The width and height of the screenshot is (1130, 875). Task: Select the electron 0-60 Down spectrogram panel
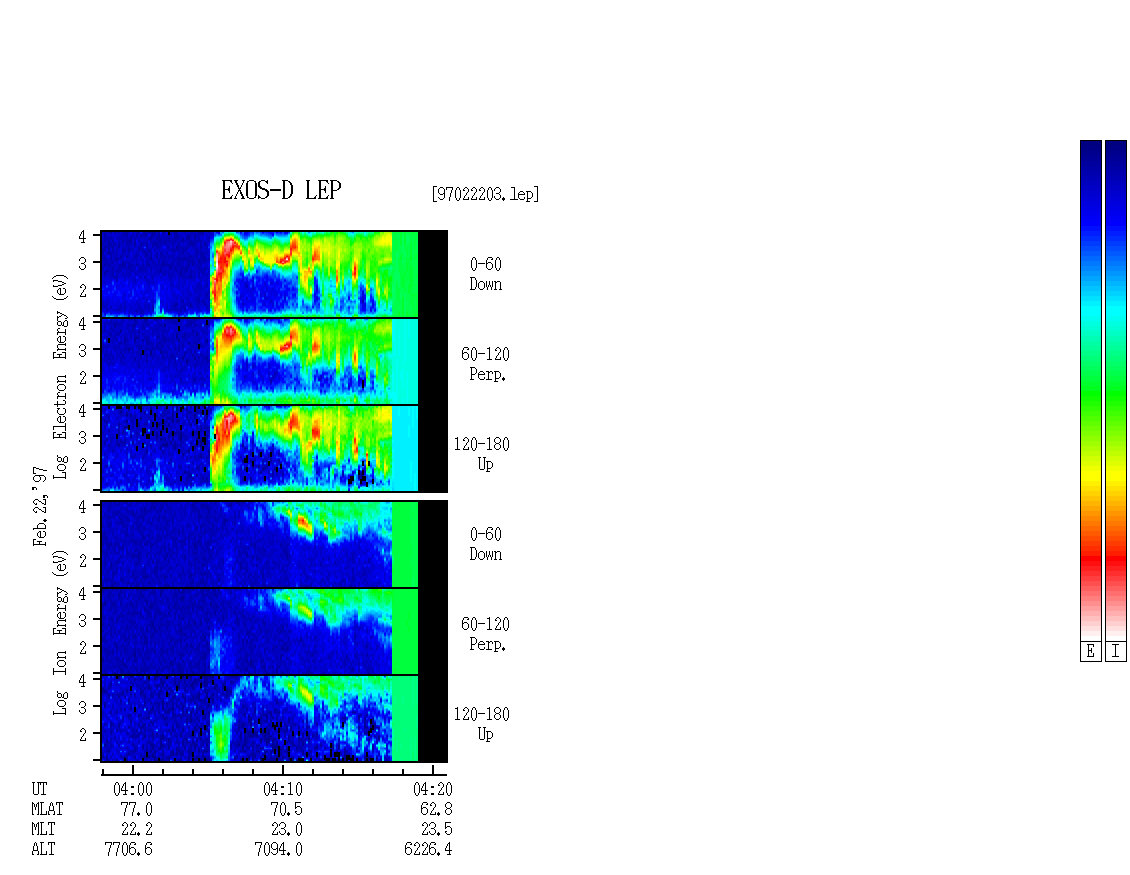point(274,274)
